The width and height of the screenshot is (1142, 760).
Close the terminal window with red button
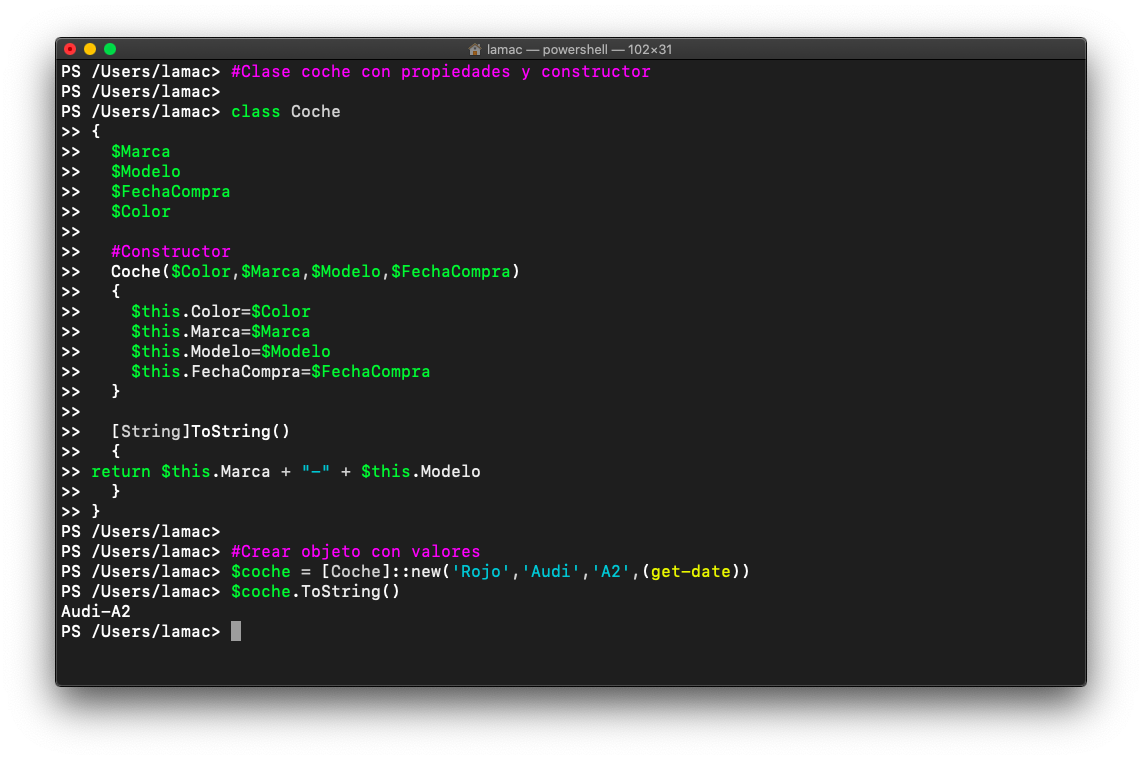[x=70, y=49]
